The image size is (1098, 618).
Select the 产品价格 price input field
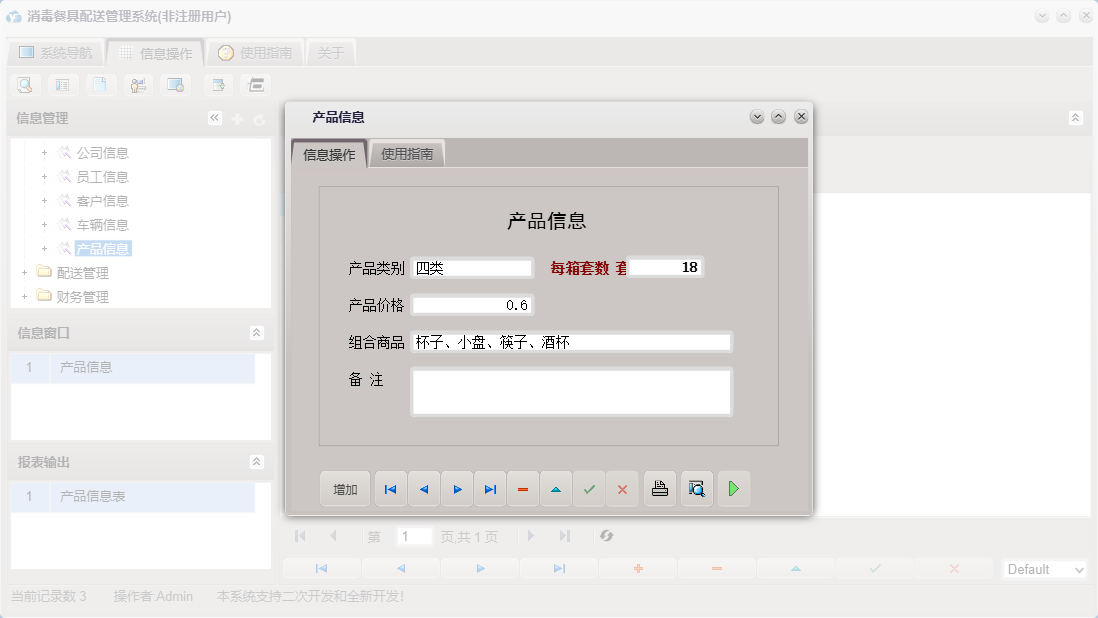tap(472, 305)
